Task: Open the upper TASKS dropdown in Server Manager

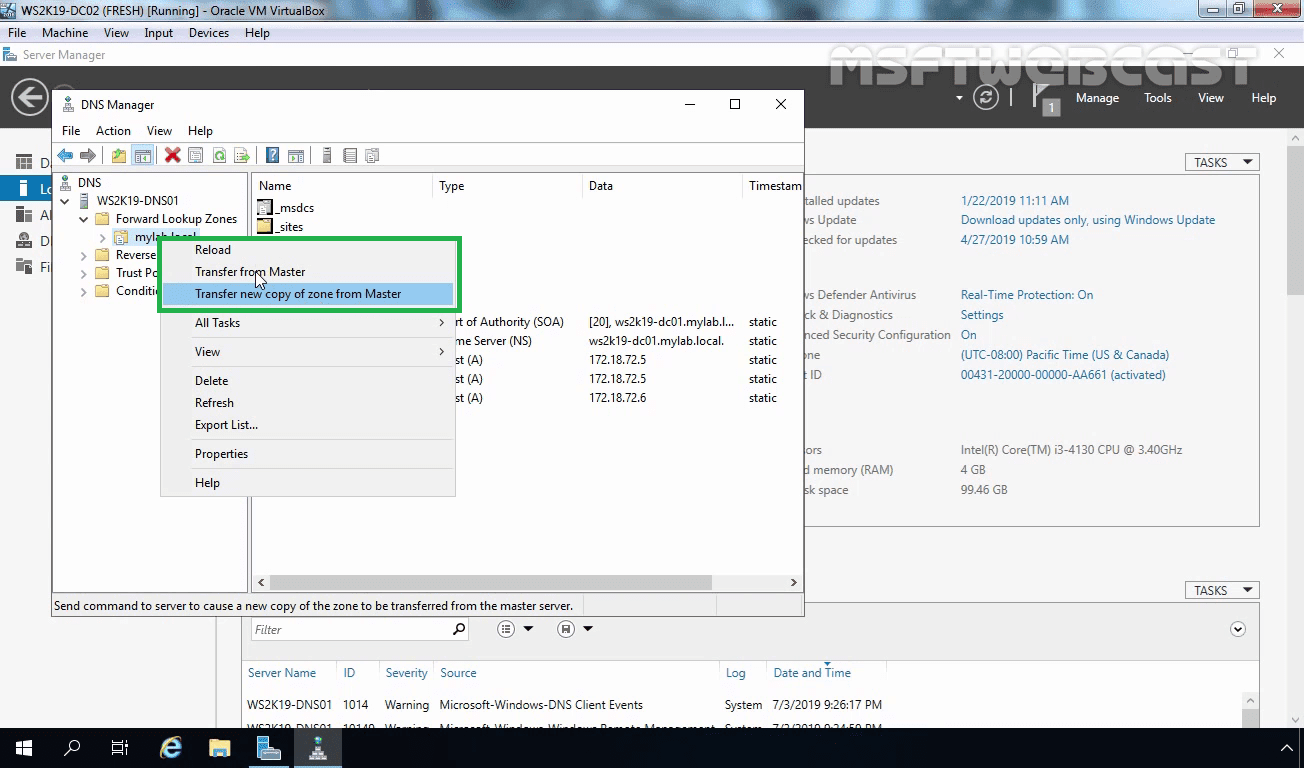Action: pyautogui.click(x=1222, y=162)
